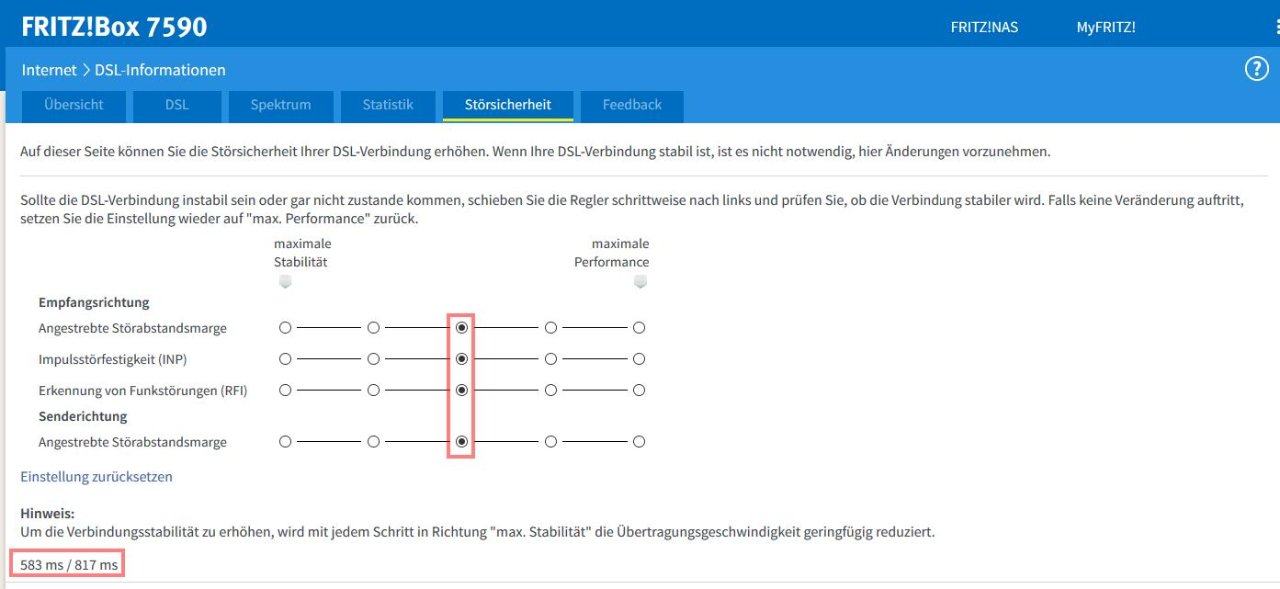
Task: Set Funkstörungen (RFI) to fourth step
Action: (550, 390)
